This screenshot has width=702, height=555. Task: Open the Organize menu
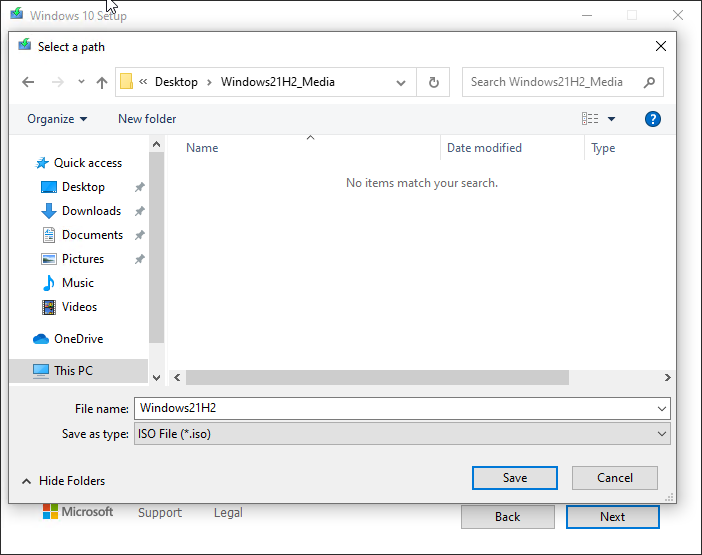coord(57,119)
